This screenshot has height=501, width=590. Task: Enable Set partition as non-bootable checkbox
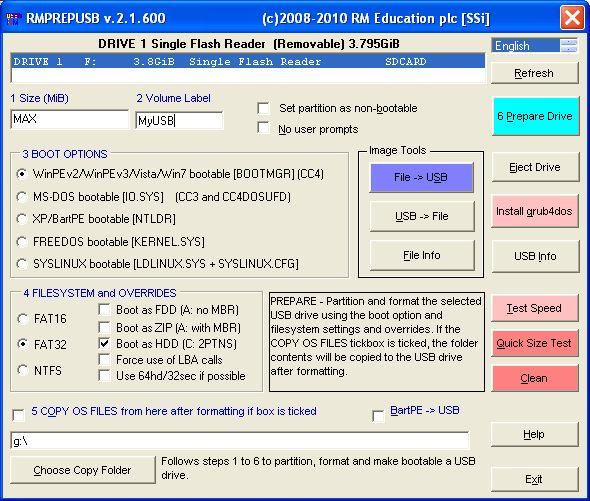(x=263, y=108)
